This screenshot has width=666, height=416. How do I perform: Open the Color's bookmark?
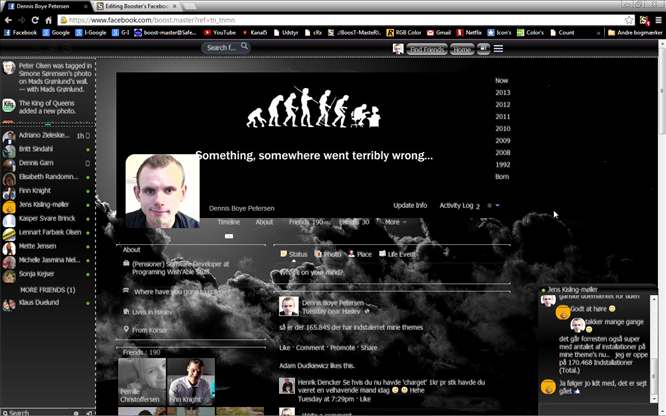530,32
